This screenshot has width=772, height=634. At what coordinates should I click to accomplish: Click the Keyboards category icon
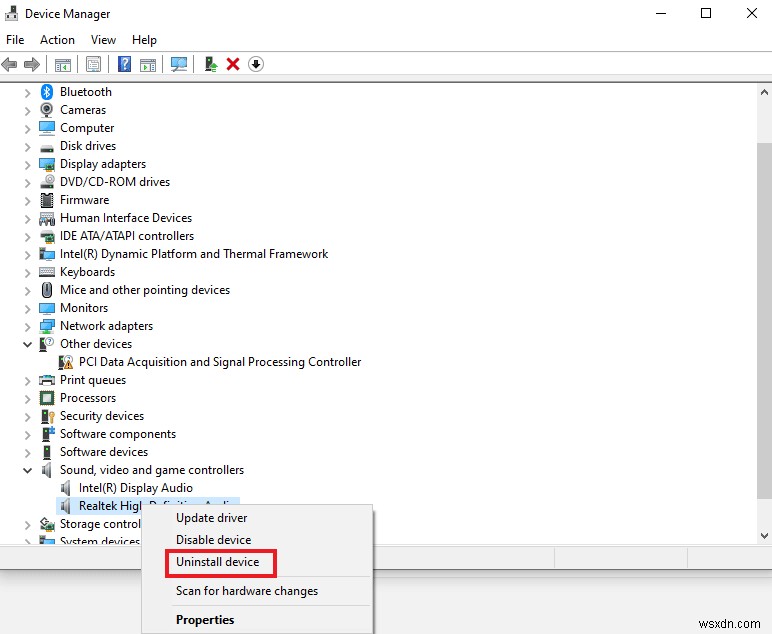click(x=47, y=272)
